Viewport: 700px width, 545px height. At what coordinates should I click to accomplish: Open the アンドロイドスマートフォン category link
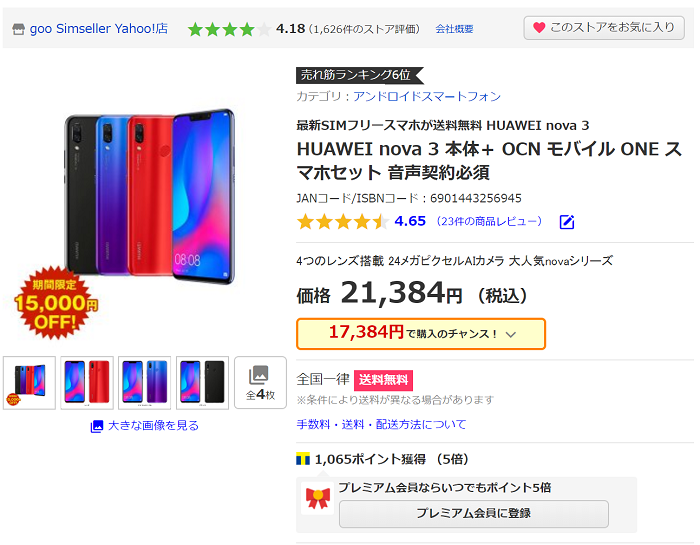[427, 96]
